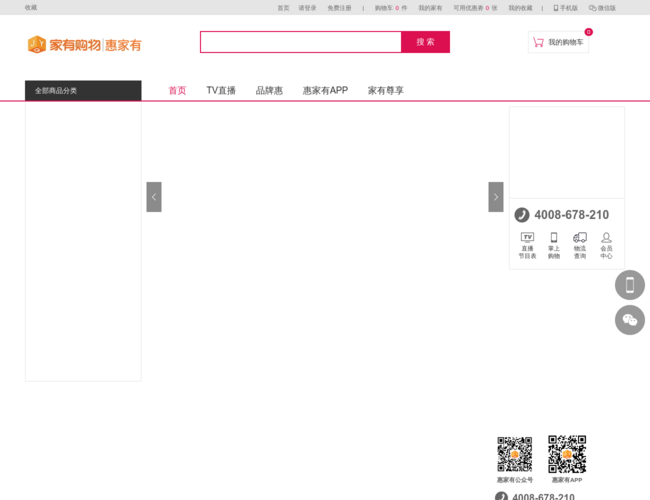Open 我的购物车 cart icon
The width and height of the screenshot is (650, 500).
[538, 42]
